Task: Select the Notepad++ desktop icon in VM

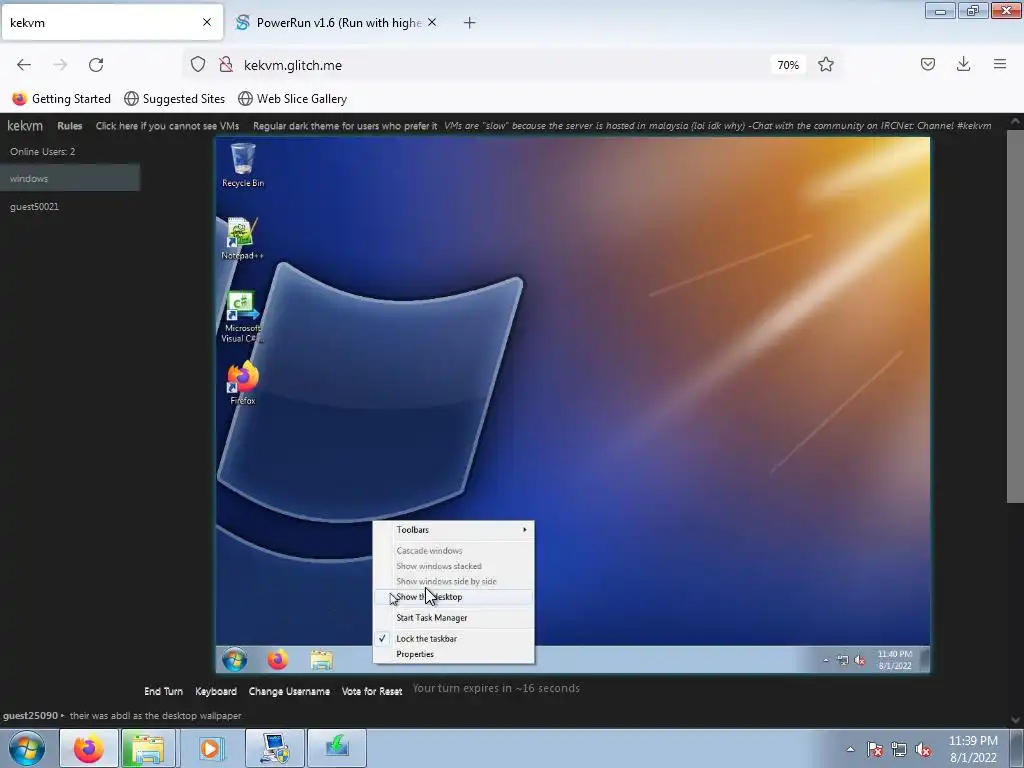Action: tap(242, 239)
